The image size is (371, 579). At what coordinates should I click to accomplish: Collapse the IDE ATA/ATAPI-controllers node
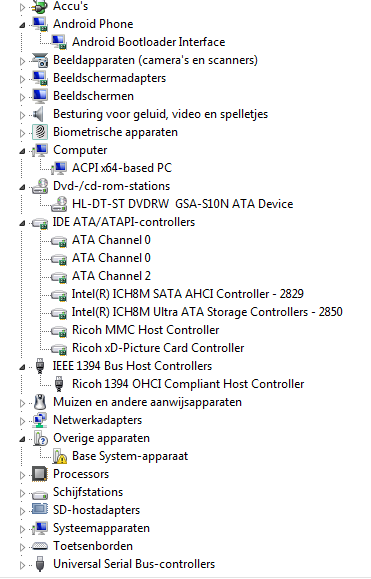click(x=23, y=223)
